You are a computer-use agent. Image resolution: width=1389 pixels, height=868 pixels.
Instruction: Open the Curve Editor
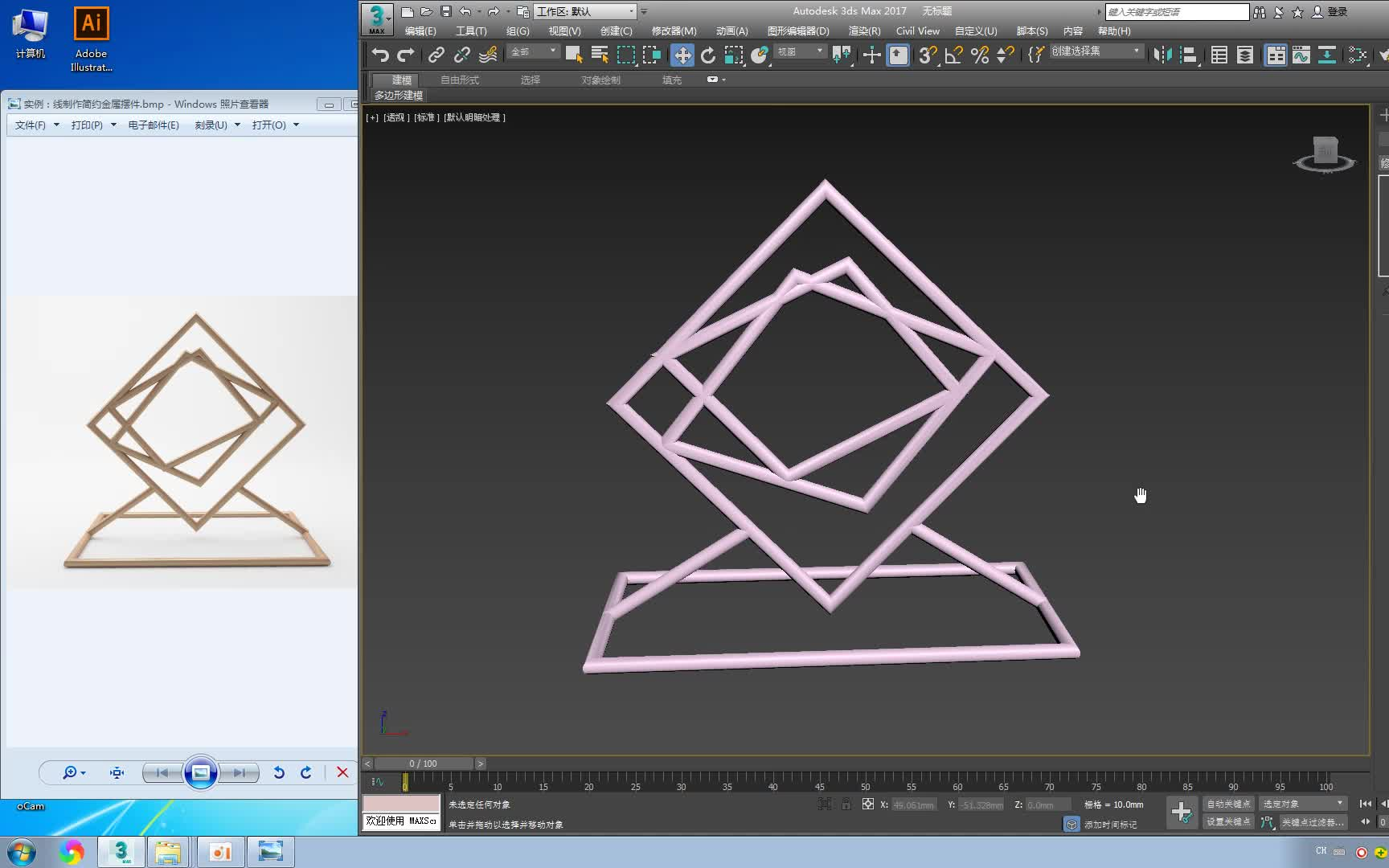1302,55
